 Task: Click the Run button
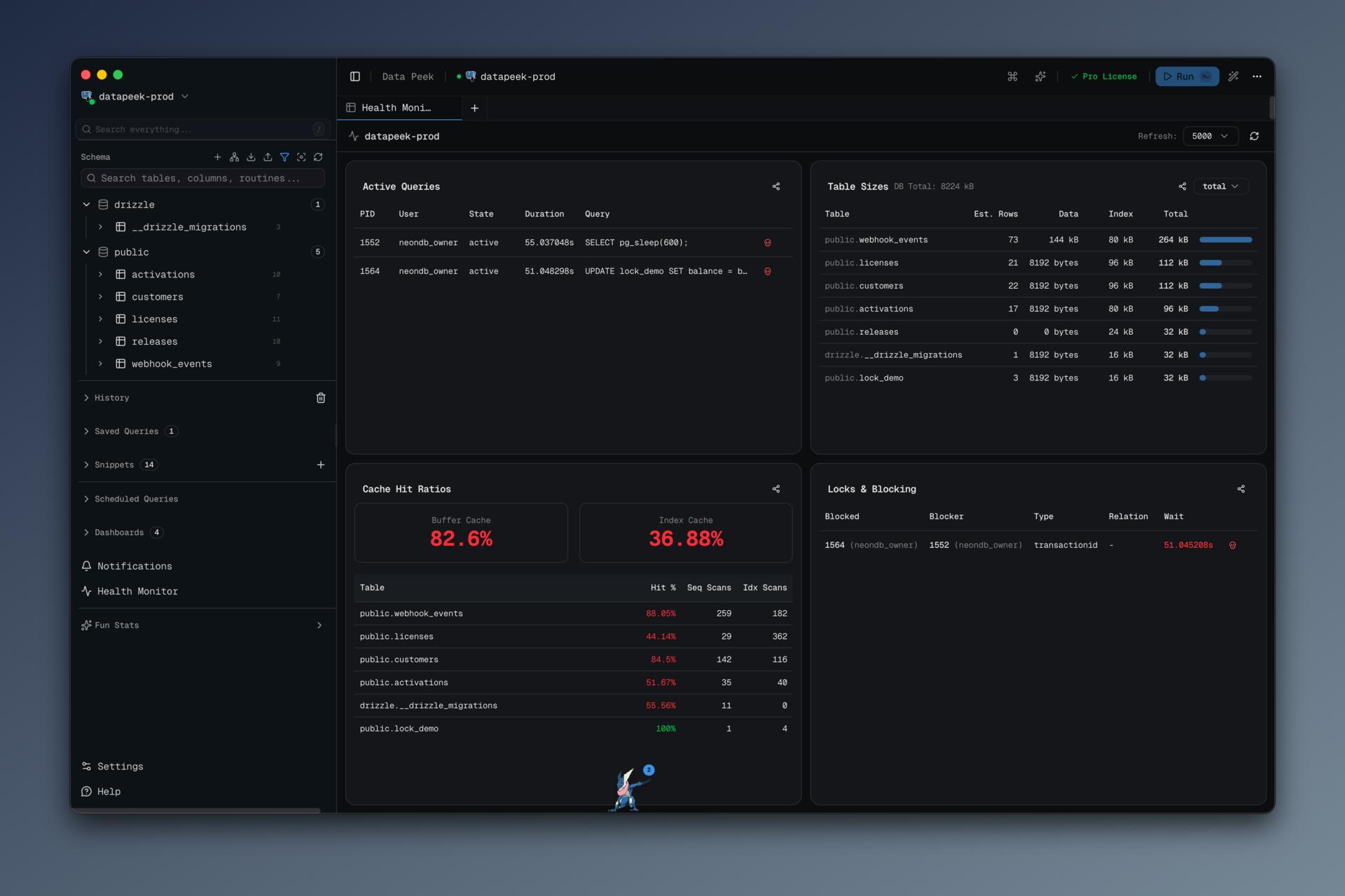1185,76
